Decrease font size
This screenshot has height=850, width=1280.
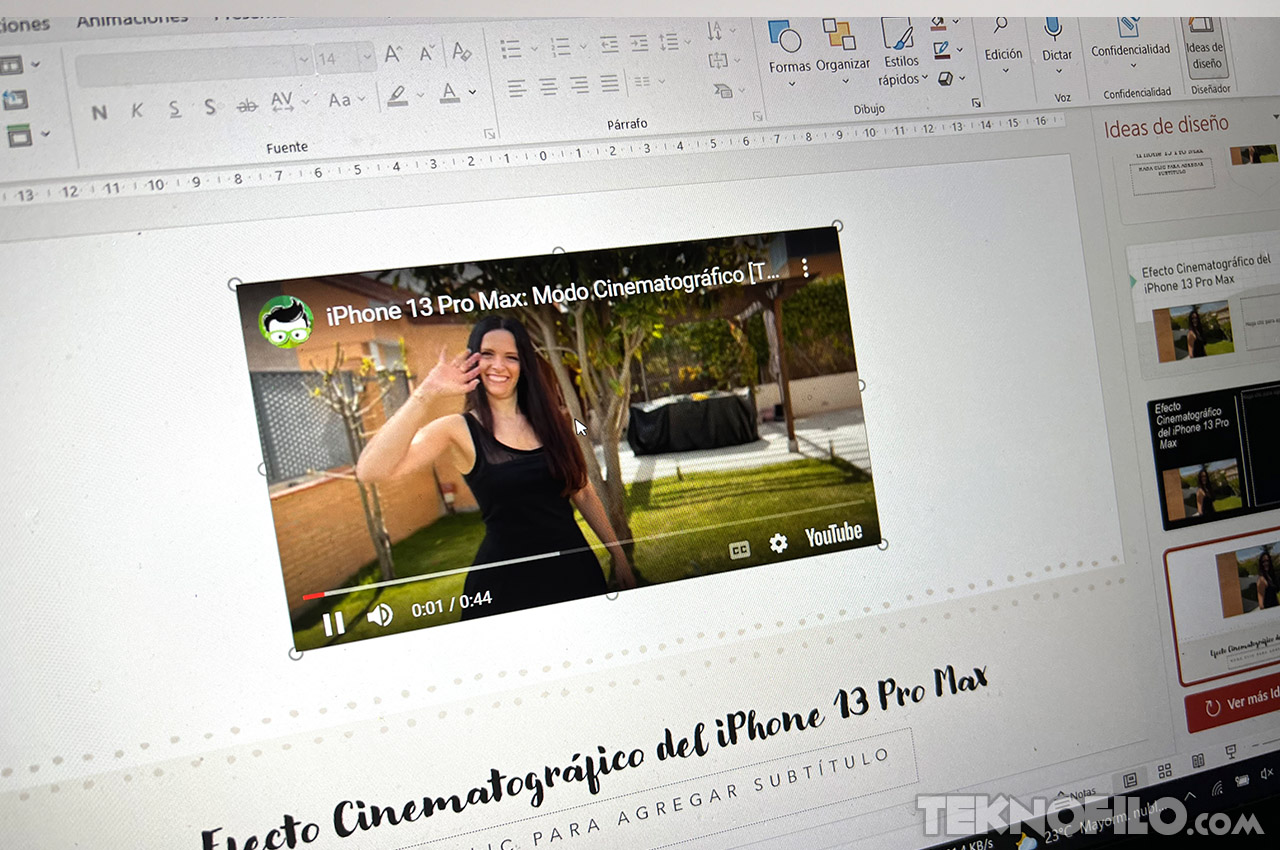click(x=427, y=53)
